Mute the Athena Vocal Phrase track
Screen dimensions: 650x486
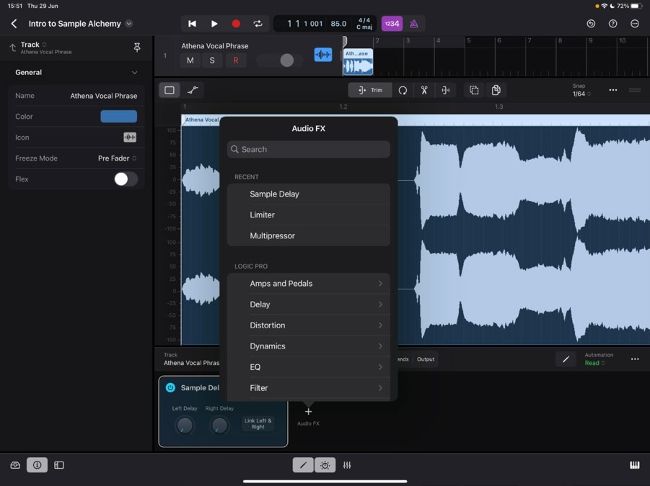click(190, 60)
